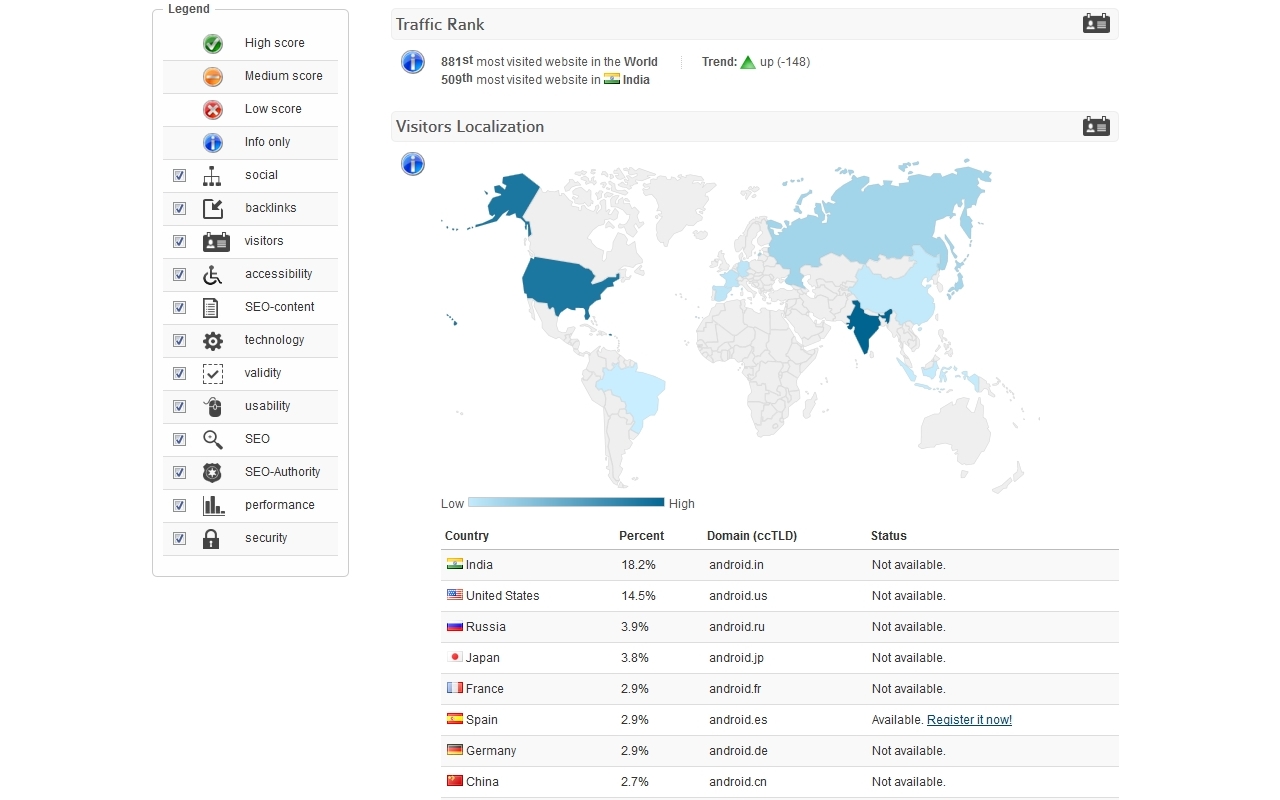Click the Country column header

tap(467, 536)
